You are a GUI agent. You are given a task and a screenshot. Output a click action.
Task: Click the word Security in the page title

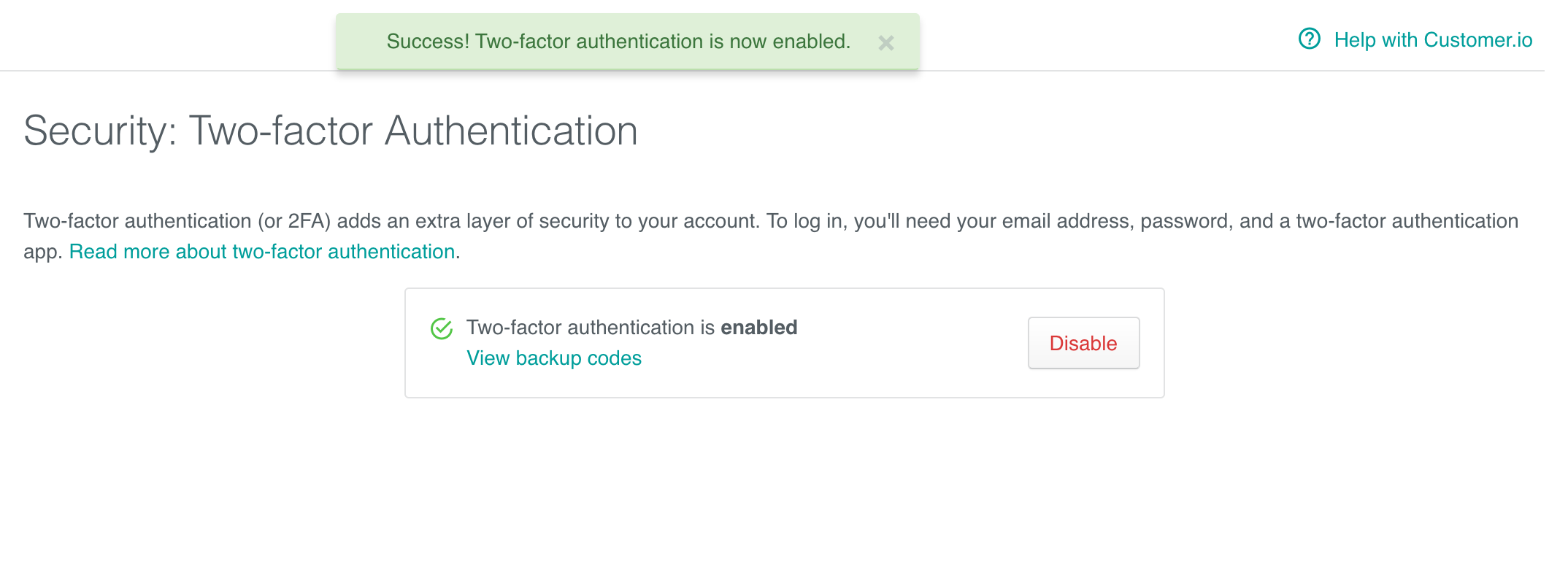(96, 131)
